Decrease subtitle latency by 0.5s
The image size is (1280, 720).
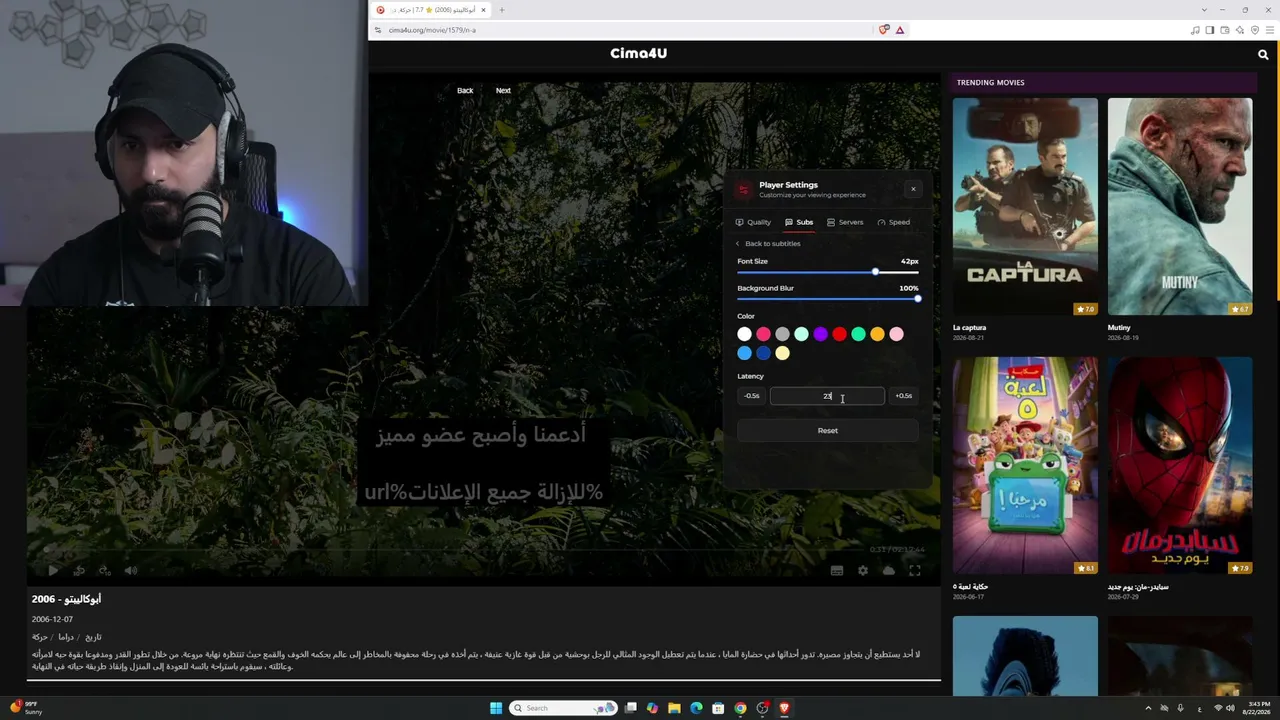coord(752,396)
